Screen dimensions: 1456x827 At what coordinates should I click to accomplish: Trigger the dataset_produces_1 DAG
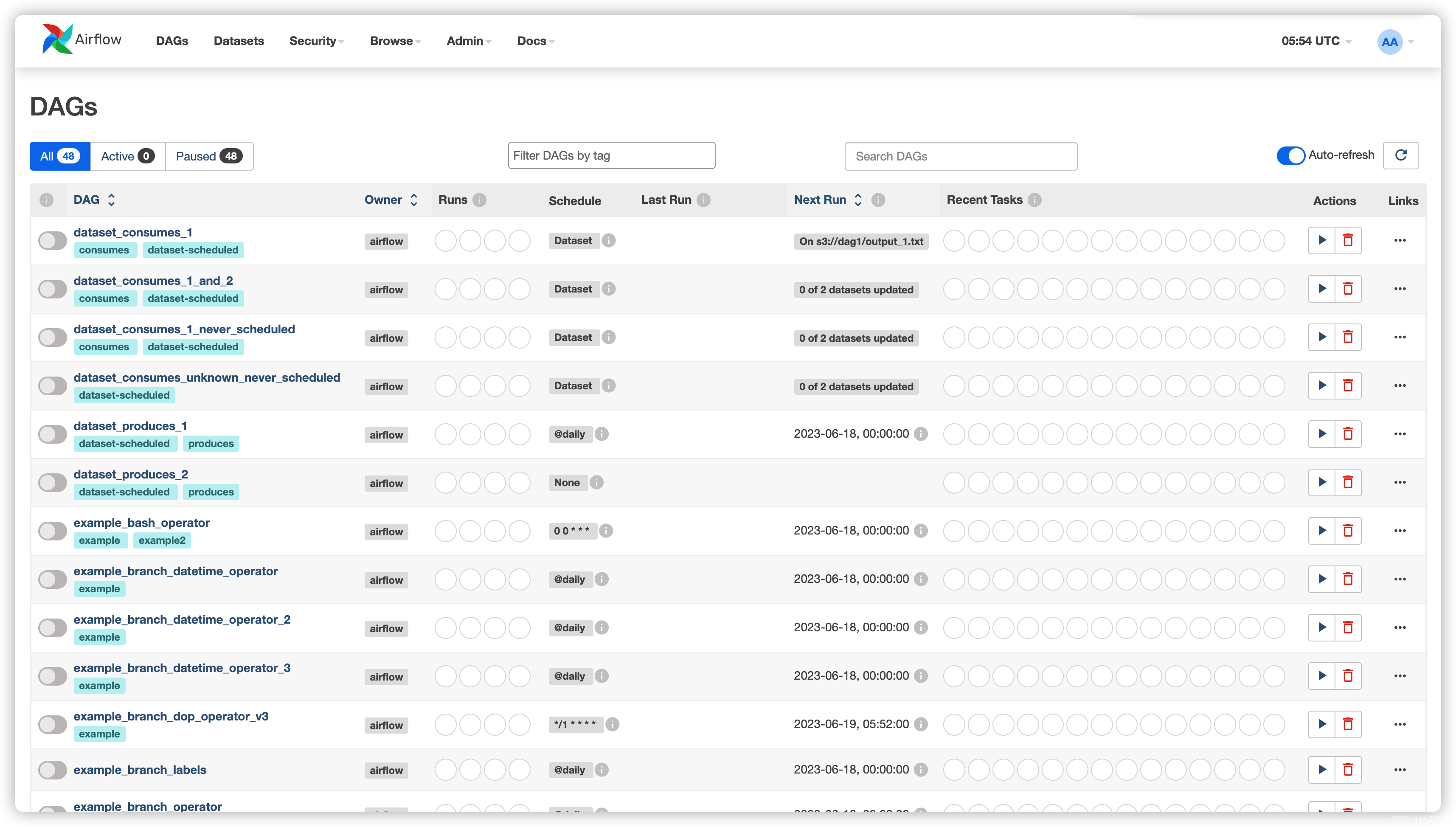1321,434
